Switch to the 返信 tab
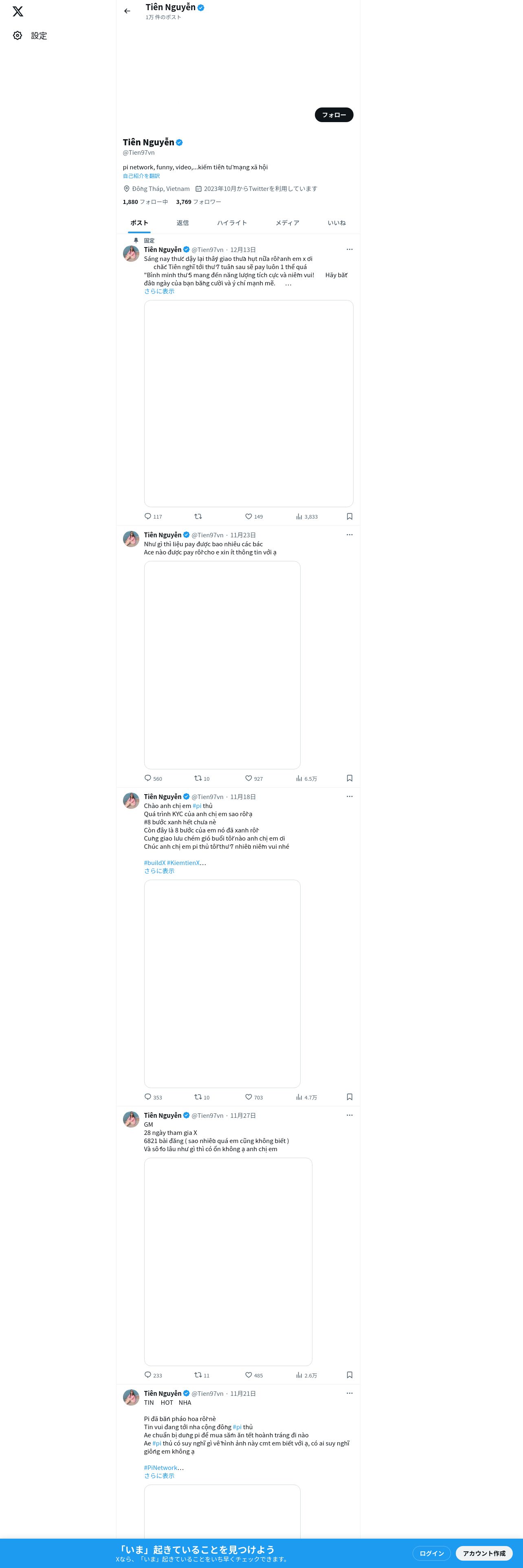Screen dimensions: 523x1568 point(182,223)
